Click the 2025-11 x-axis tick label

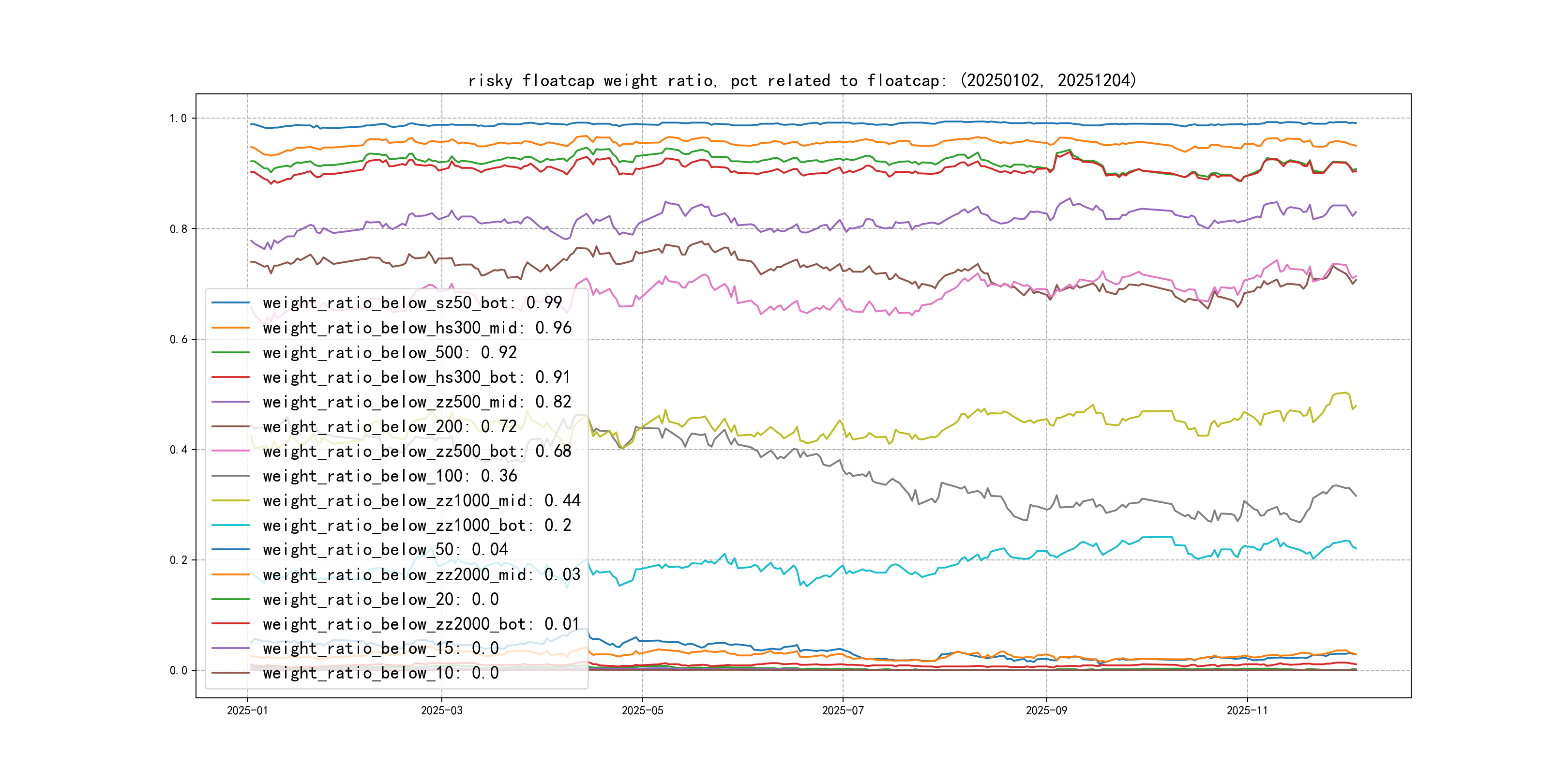pyautogui.click(x=1247, y=710)
